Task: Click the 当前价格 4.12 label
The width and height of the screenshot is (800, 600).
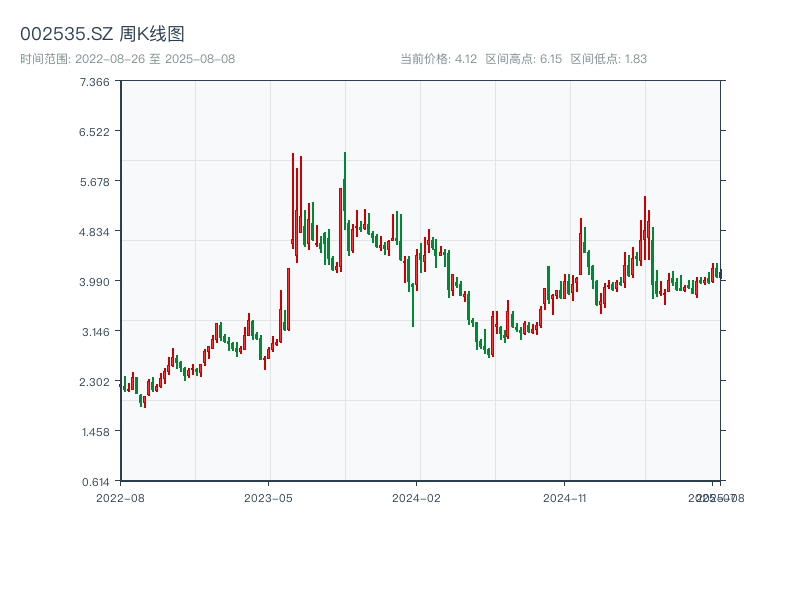Action: click(438, 59)
